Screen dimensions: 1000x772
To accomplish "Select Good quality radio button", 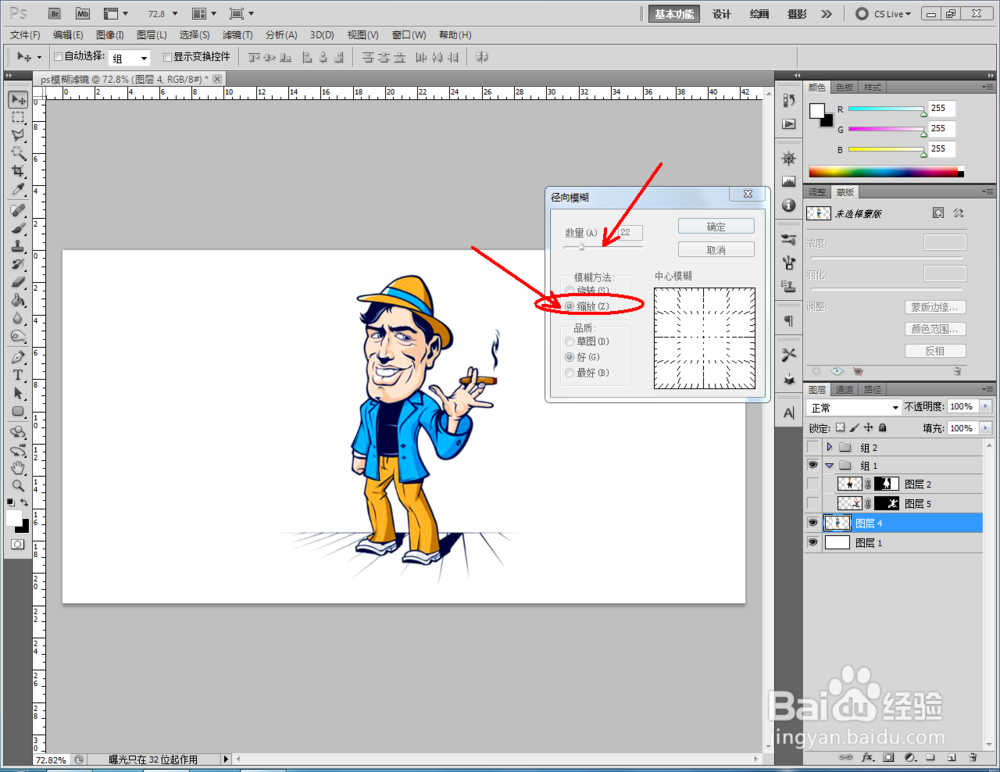I will 570,357.
